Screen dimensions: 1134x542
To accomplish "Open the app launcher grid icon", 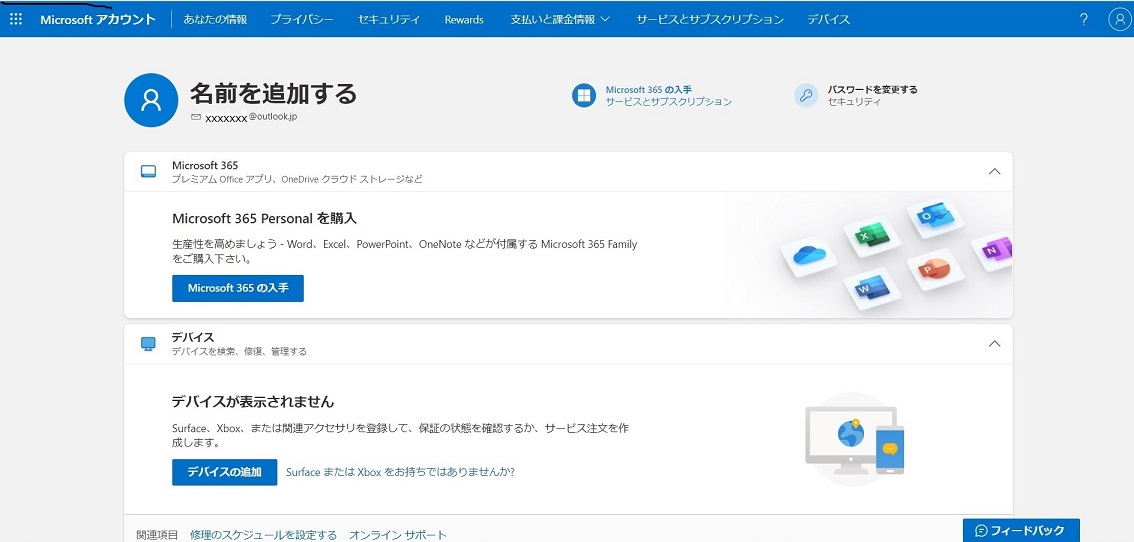I will click(x=16, y=20).
